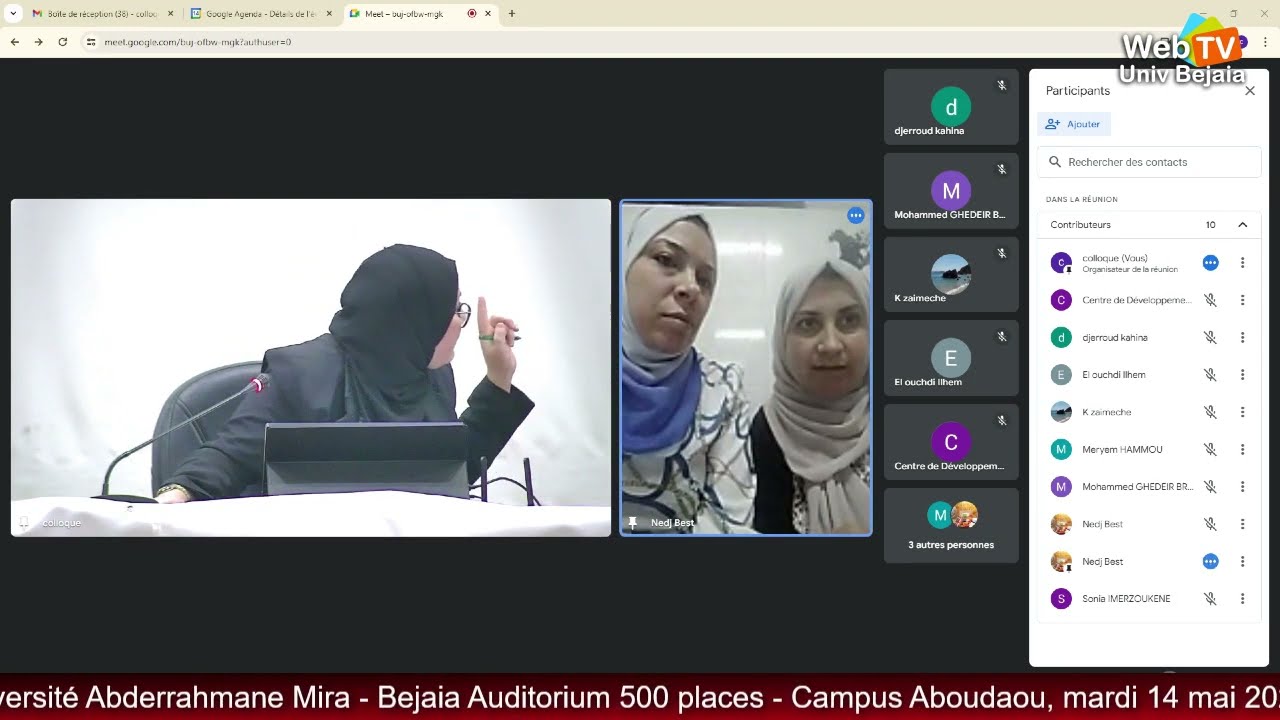Viewport: 1280px width, 720px height.
Task: Click the search magnifier in the contacts field
Action: point(1055,161)
